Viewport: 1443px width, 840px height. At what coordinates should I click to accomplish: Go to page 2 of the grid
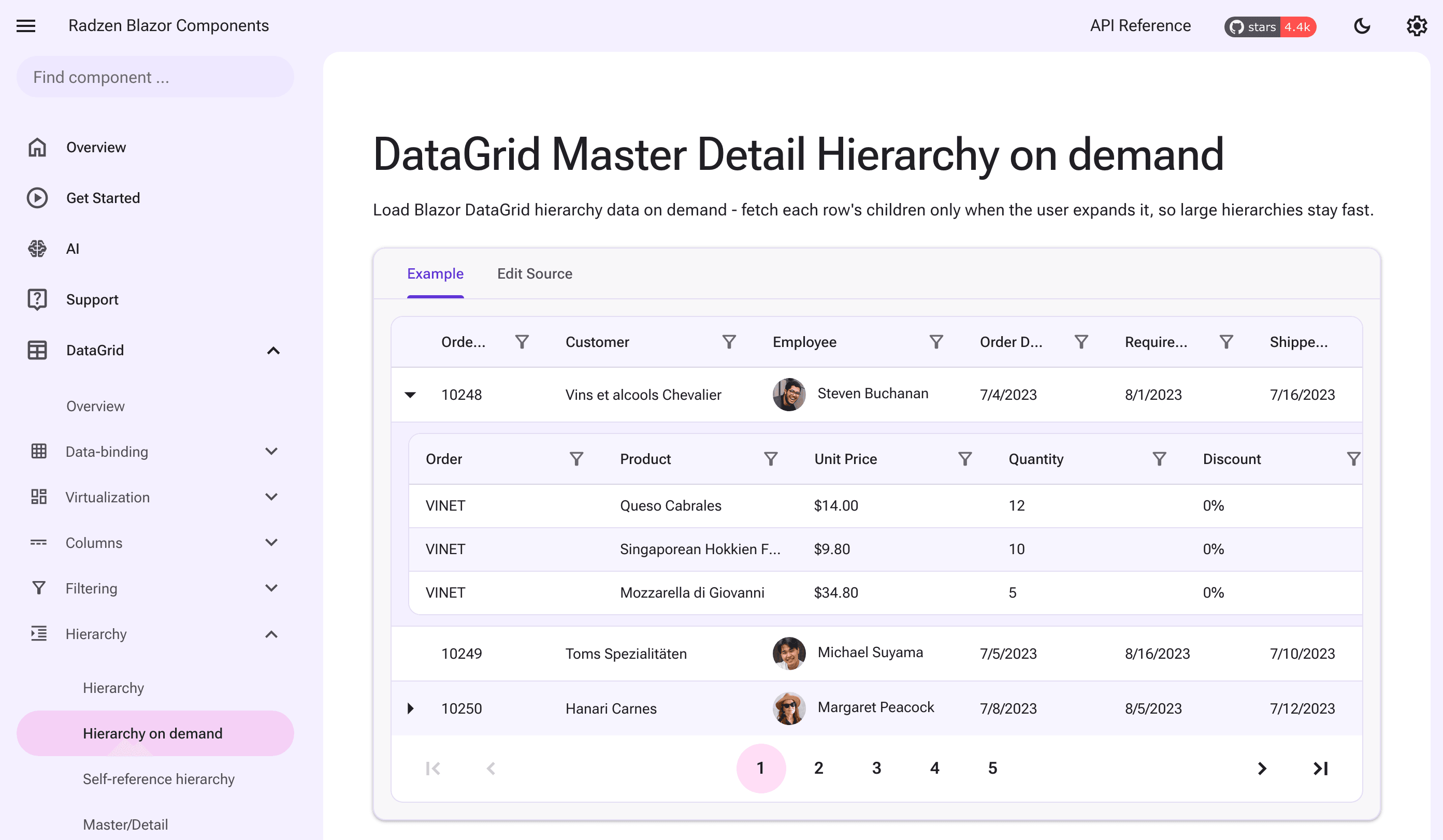(x=818, y=768)
